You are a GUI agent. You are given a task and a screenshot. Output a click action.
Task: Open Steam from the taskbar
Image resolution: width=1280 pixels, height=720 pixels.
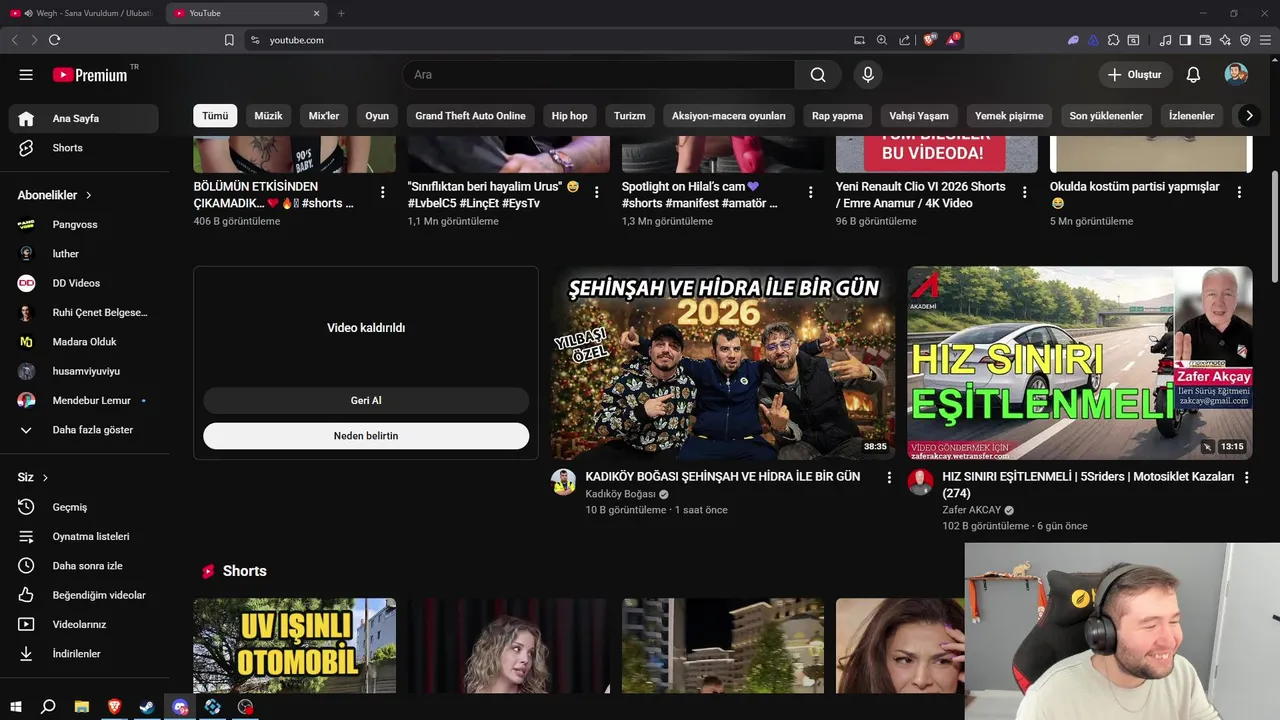click(147, 707)
